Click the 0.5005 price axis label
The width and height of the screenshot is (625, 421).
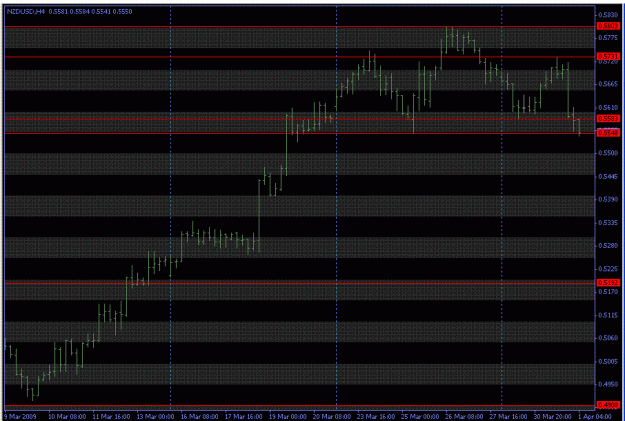(607, 362)
